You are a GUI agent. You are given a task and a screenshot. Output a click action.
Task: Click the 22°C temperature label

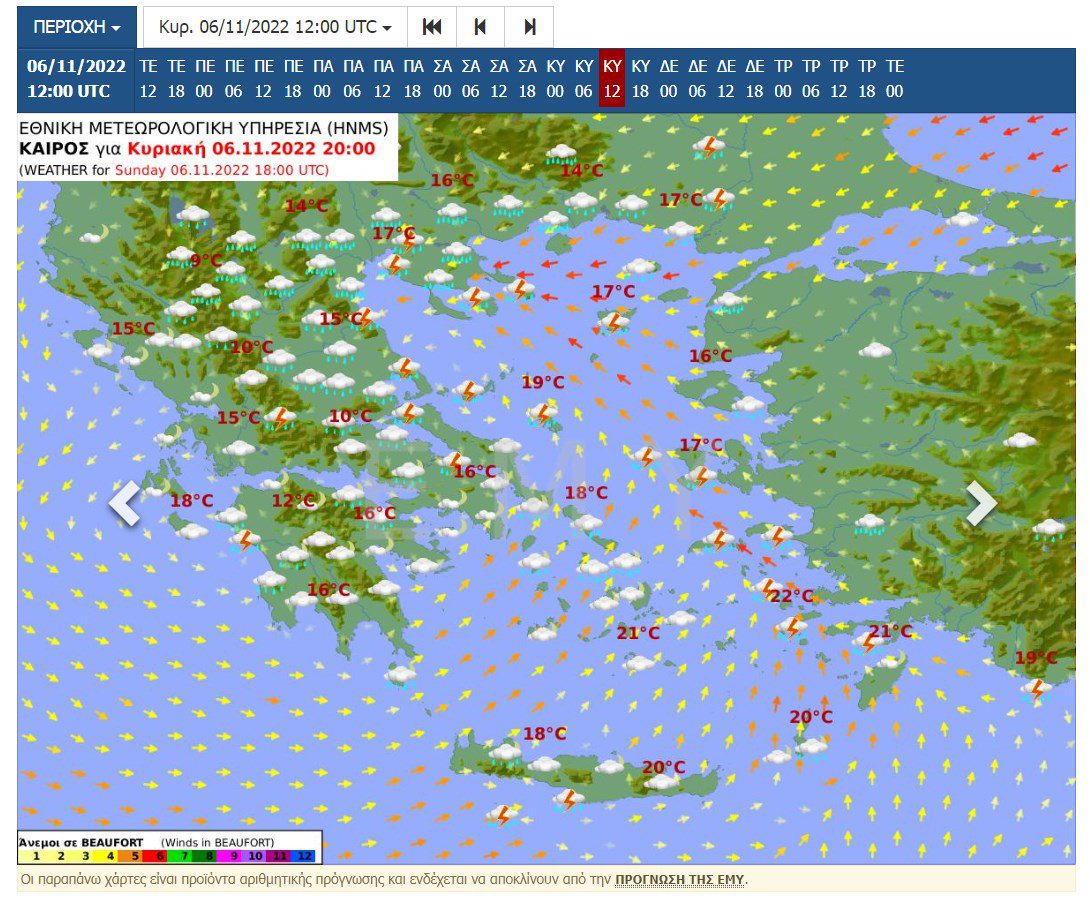791,596
